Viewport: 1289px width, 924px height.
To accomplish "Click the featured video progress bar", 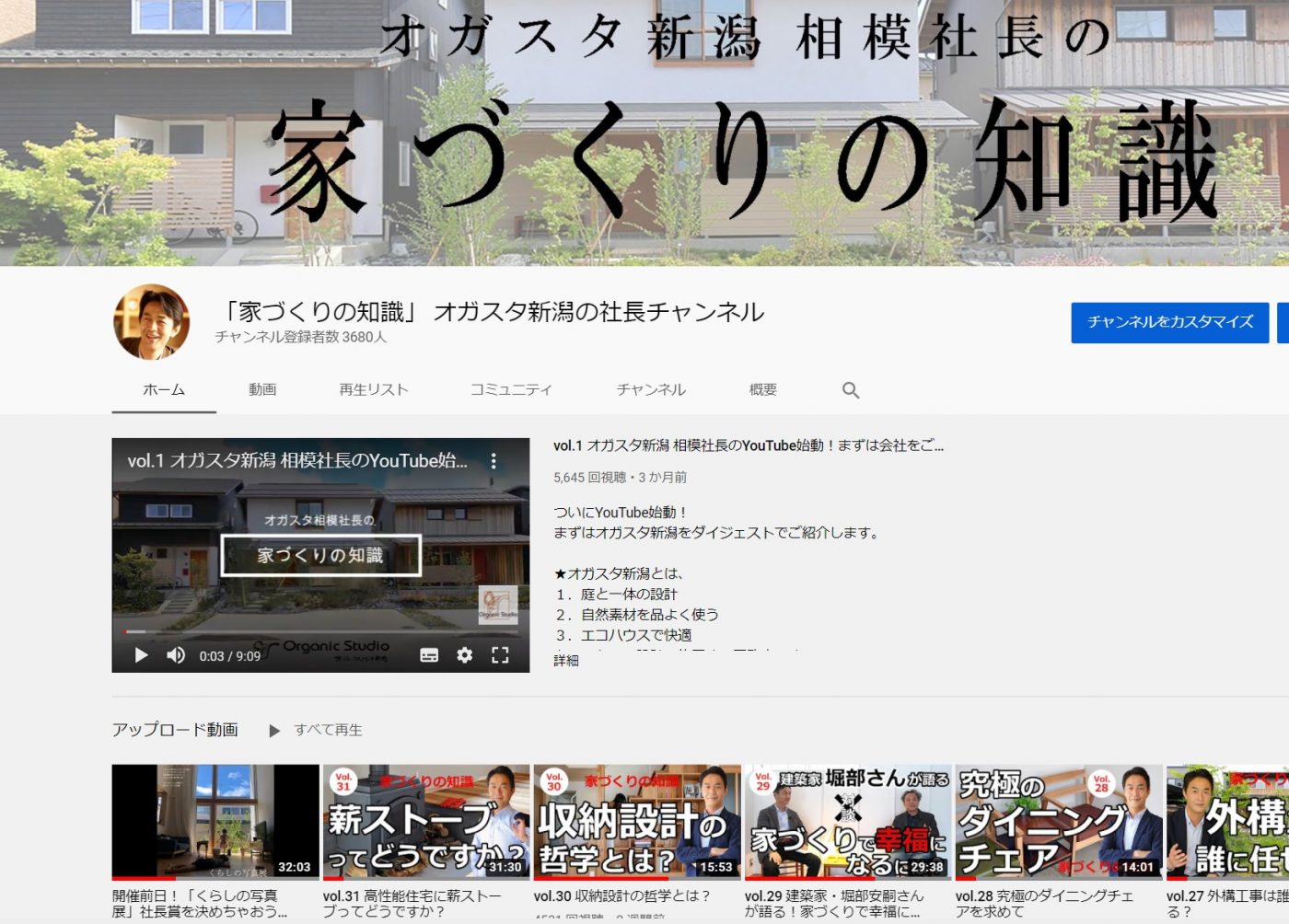I will click(320, 631).
